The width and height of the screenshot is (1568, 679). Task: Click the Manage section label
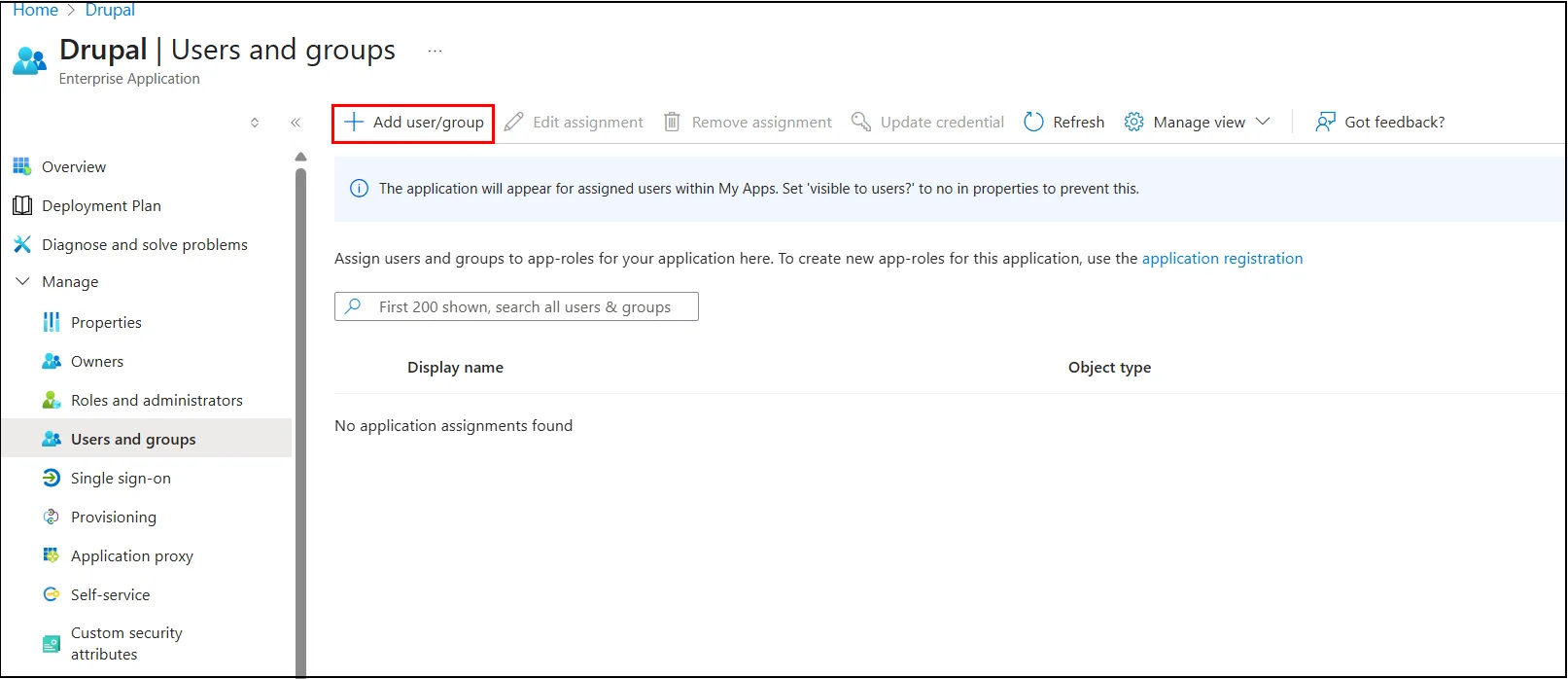click(70, 281)
